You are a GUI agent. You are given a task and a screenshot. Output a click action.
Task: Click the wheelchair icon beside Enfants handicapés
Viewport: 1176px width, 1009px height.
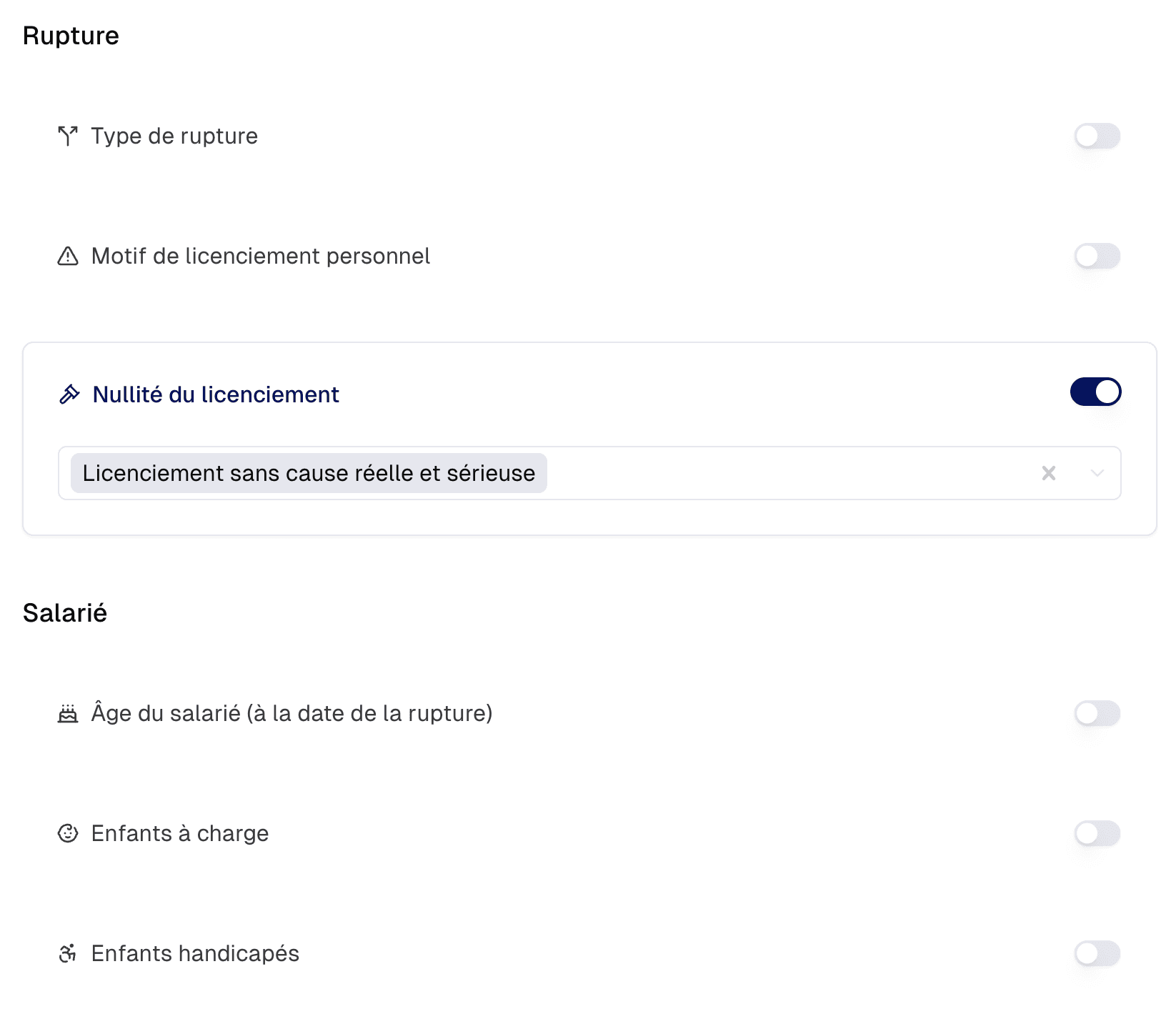pos(69,953)
